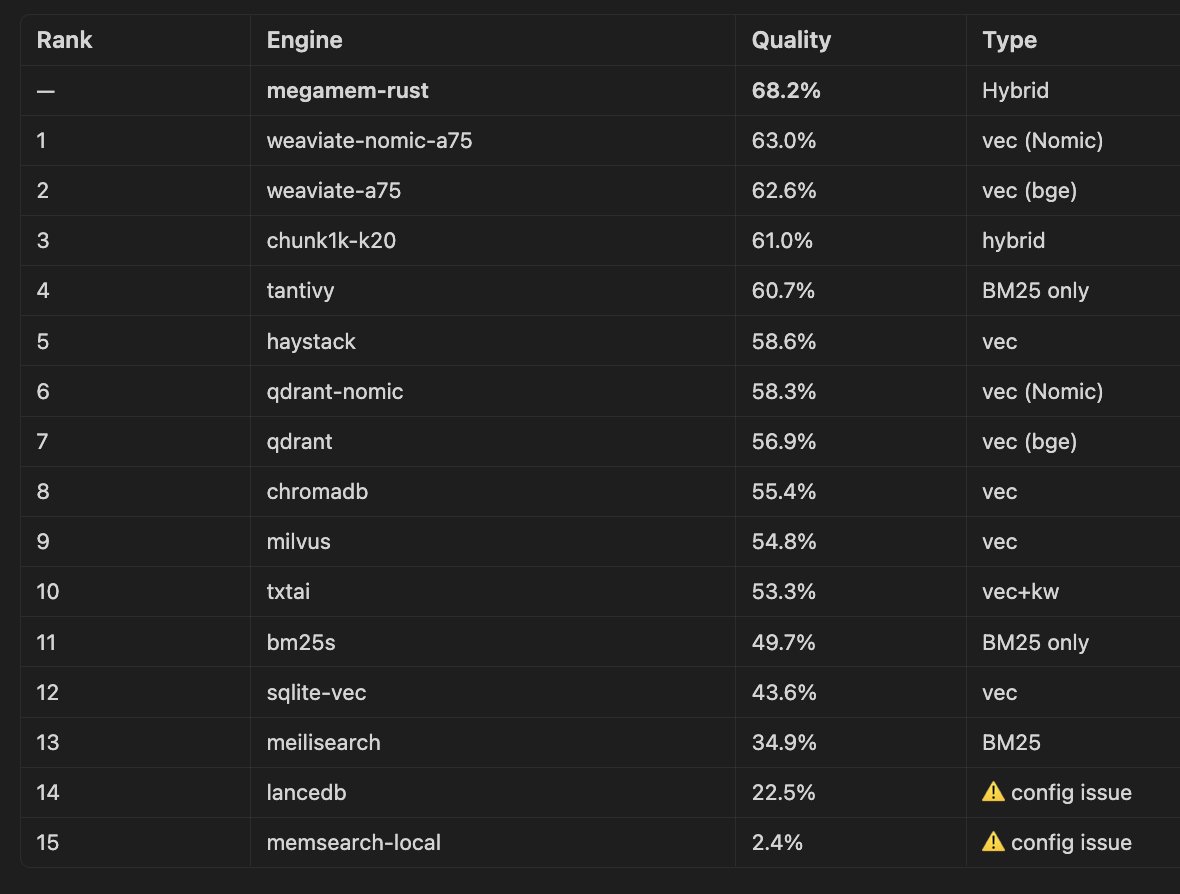Click the 68.2% quality value
Screen dimensions: 1180x894
coord(786,90)
